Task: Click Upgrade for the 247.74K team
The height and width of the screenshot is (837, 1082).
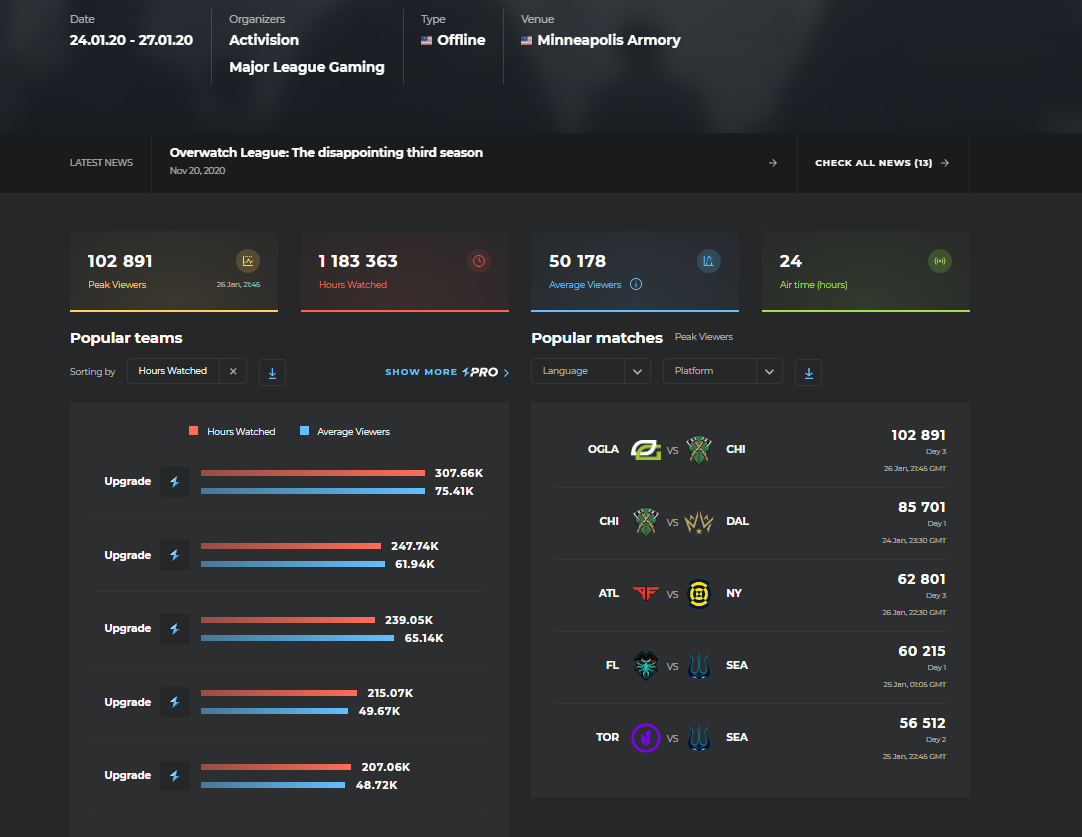Action: [x=128, y=555]
